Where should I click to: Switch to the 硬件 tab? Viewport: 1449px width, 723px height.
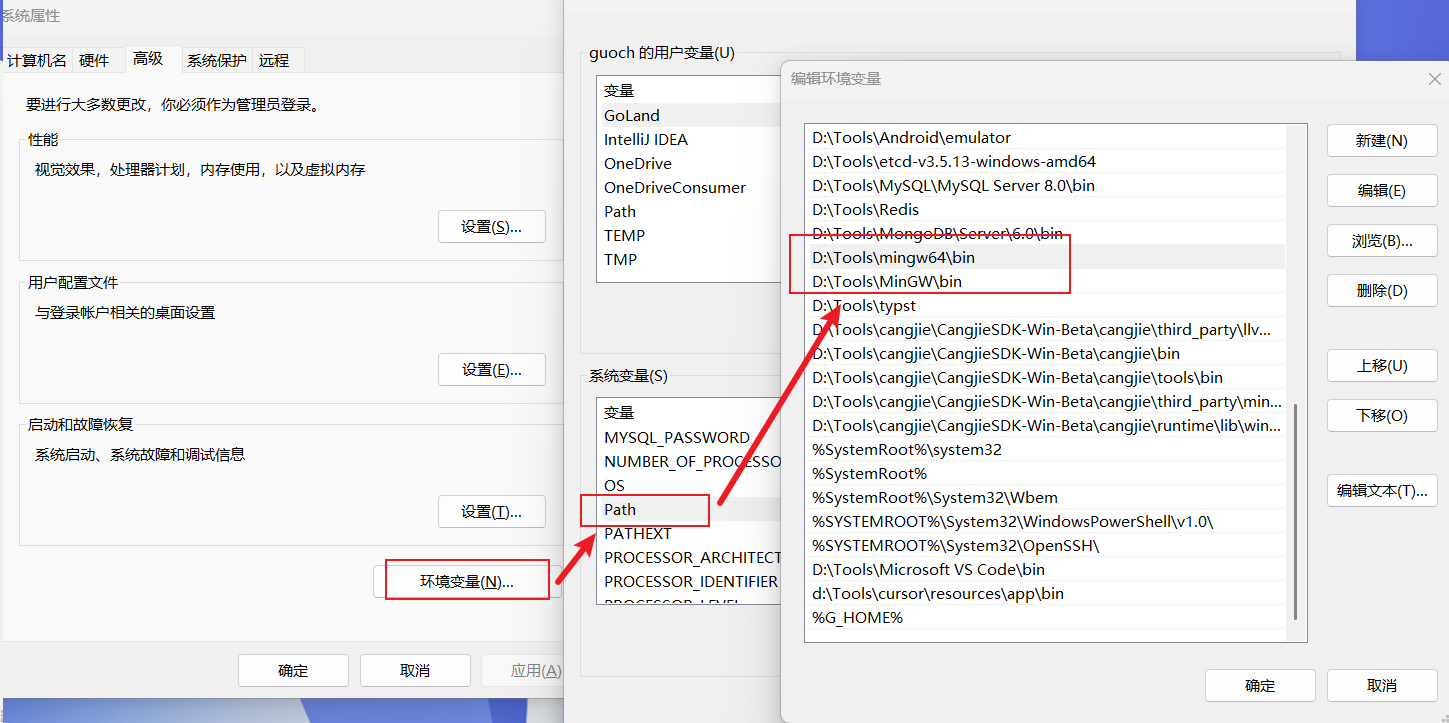click(x=94, y=61)
